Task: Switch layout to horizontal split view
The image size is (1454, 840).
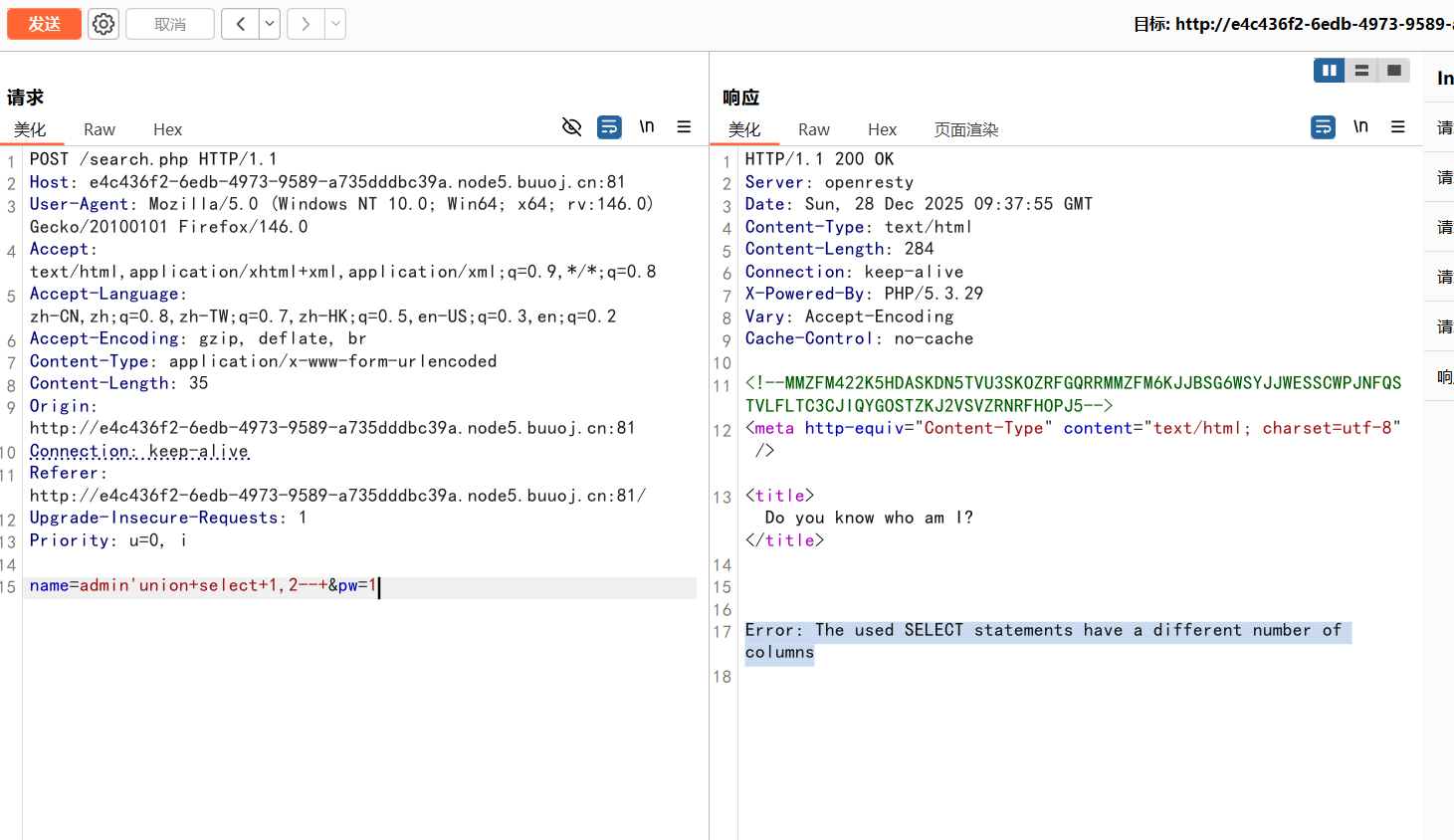Action: pos(1361,70)
